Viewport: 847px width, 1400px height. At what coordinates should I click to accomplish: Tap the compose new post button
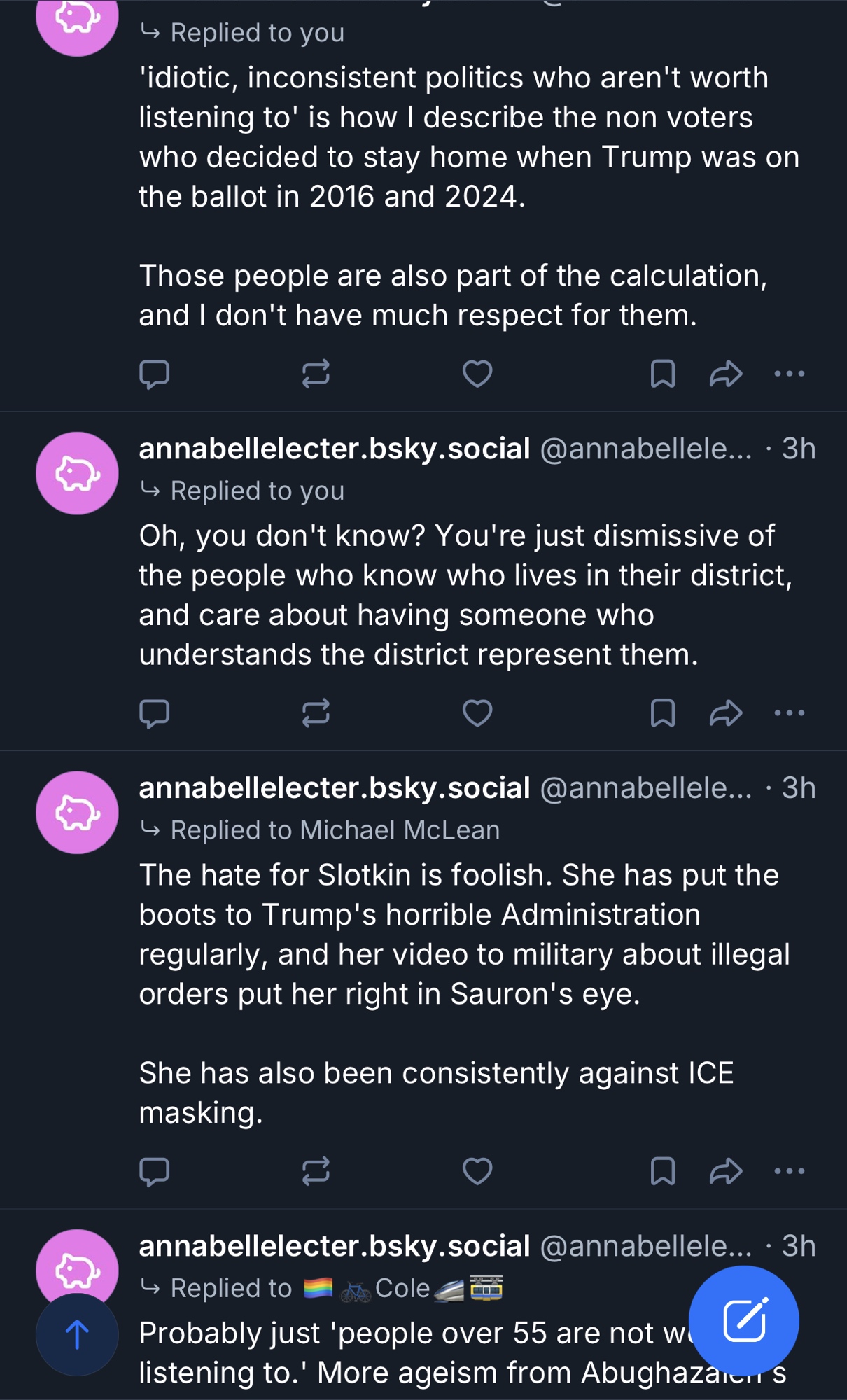(x=743, y=1320)
